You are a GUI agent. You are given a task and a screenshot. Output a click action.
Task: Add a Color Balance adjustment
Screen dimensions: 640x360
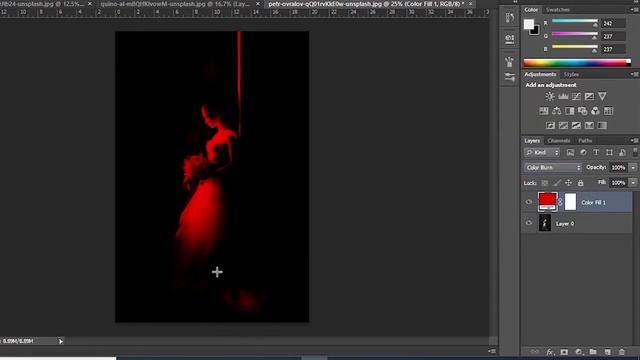tap(556, 111)
